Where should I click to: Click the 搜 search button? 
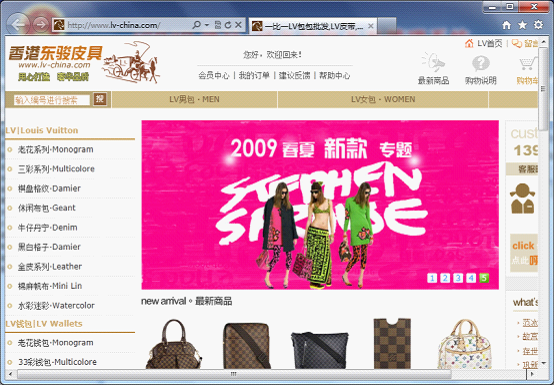tap(100, 99)
